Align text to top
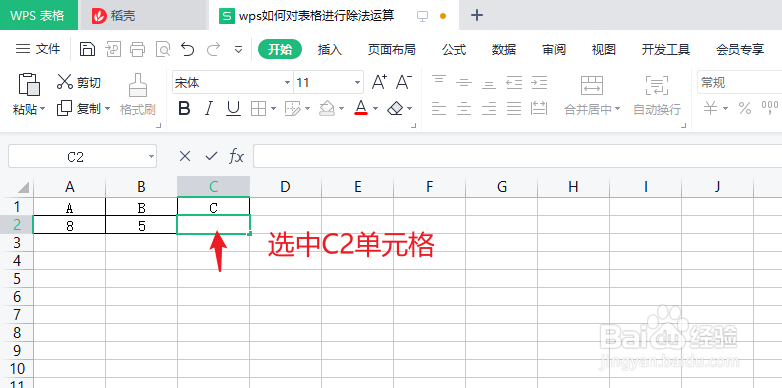 [x=439, y=82]
